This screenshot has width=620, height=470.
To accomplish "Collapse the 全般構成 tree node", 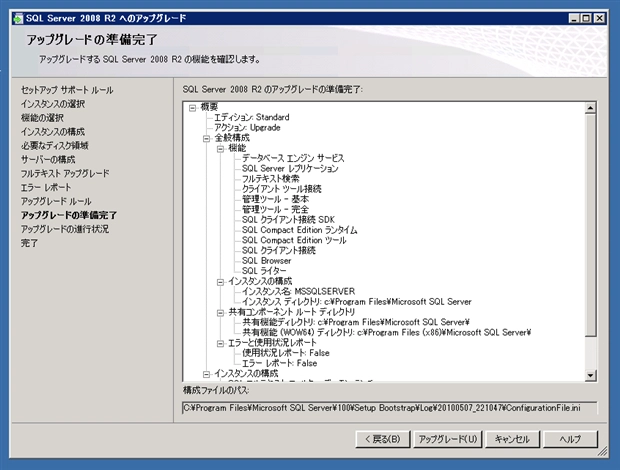I will pos(206,138).
